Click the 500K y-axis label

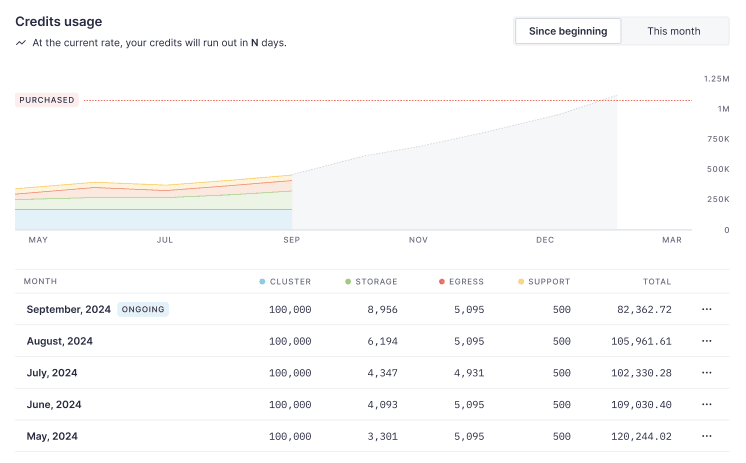click(x=718, y=169)
